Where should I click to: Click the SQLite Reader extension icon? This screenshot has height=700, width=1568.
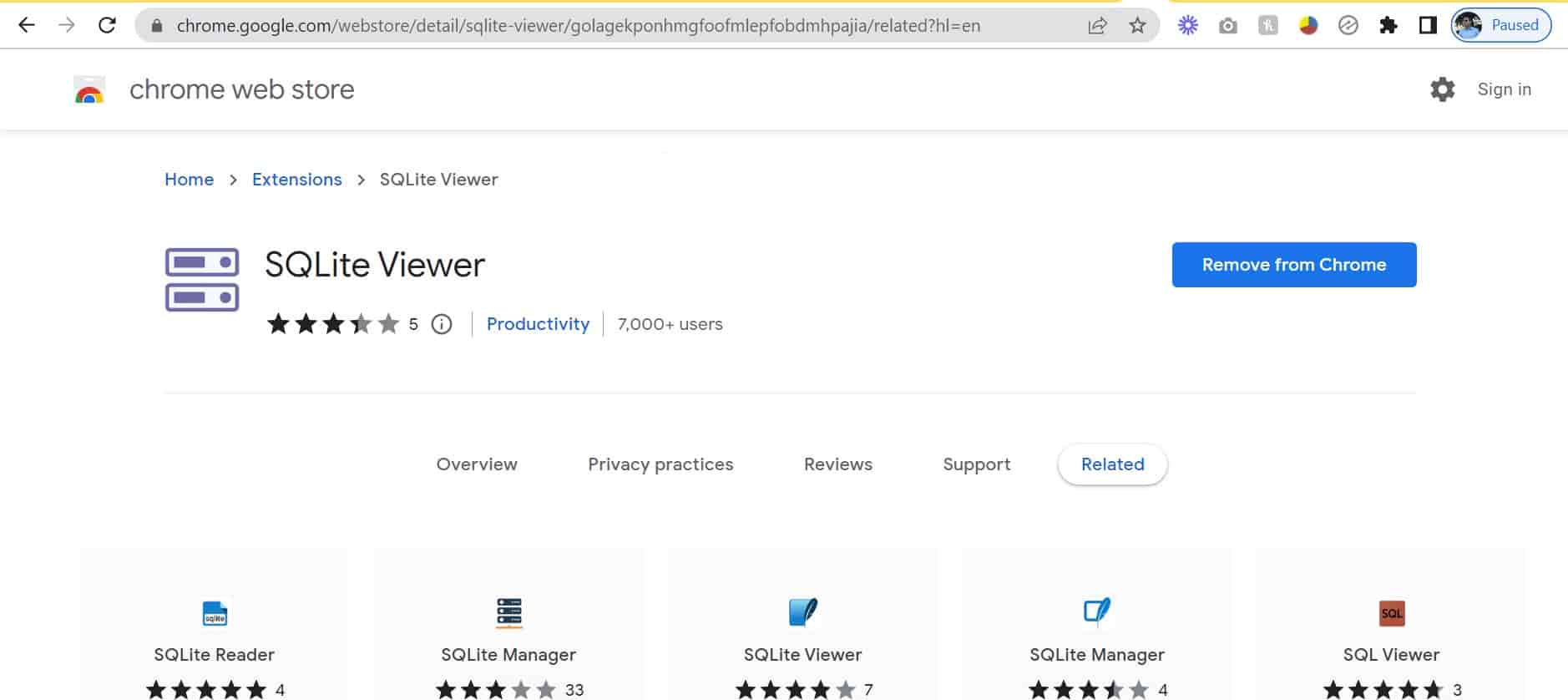tap(215, 613)
